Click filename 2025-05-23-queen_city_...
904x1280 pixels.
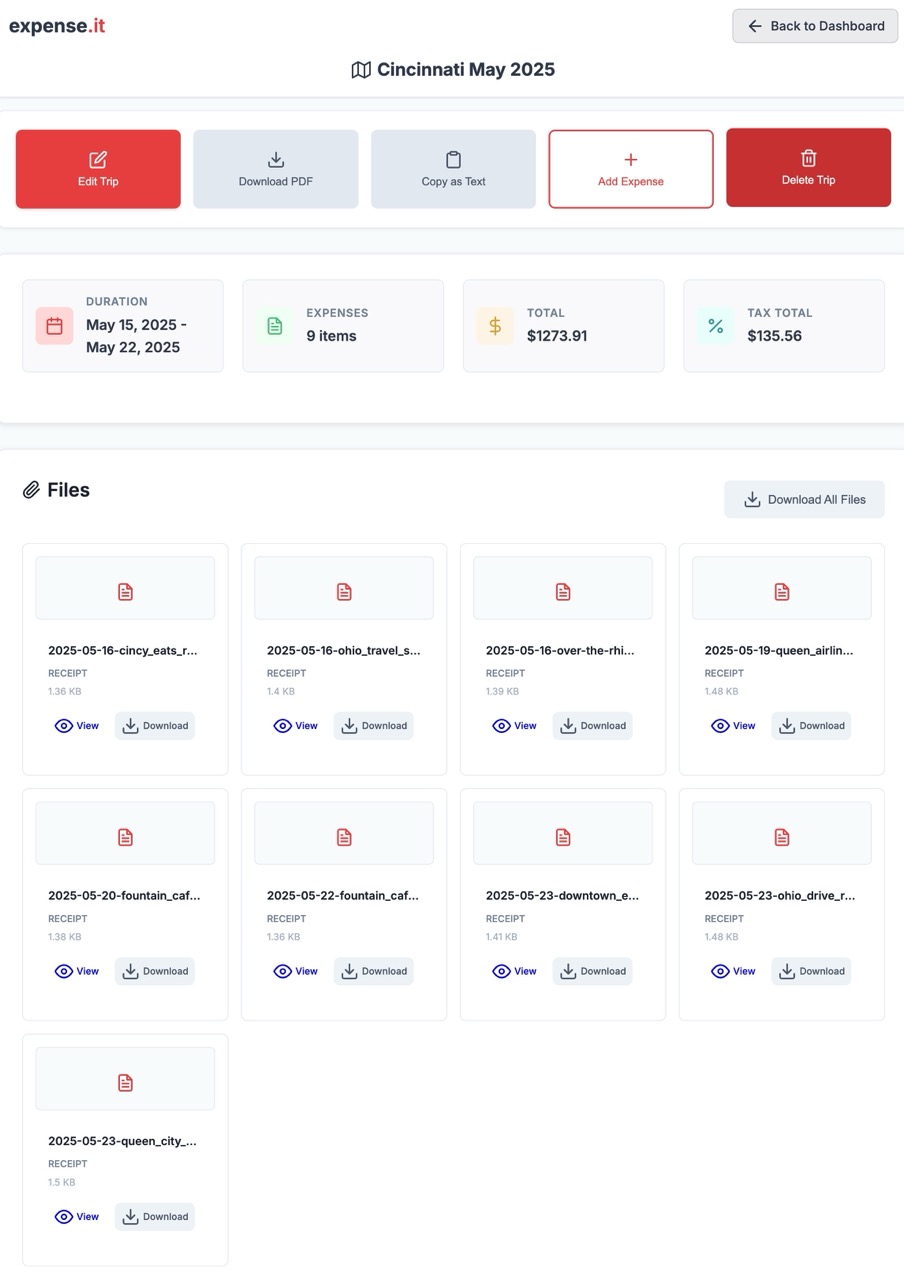click(123, 1141)
